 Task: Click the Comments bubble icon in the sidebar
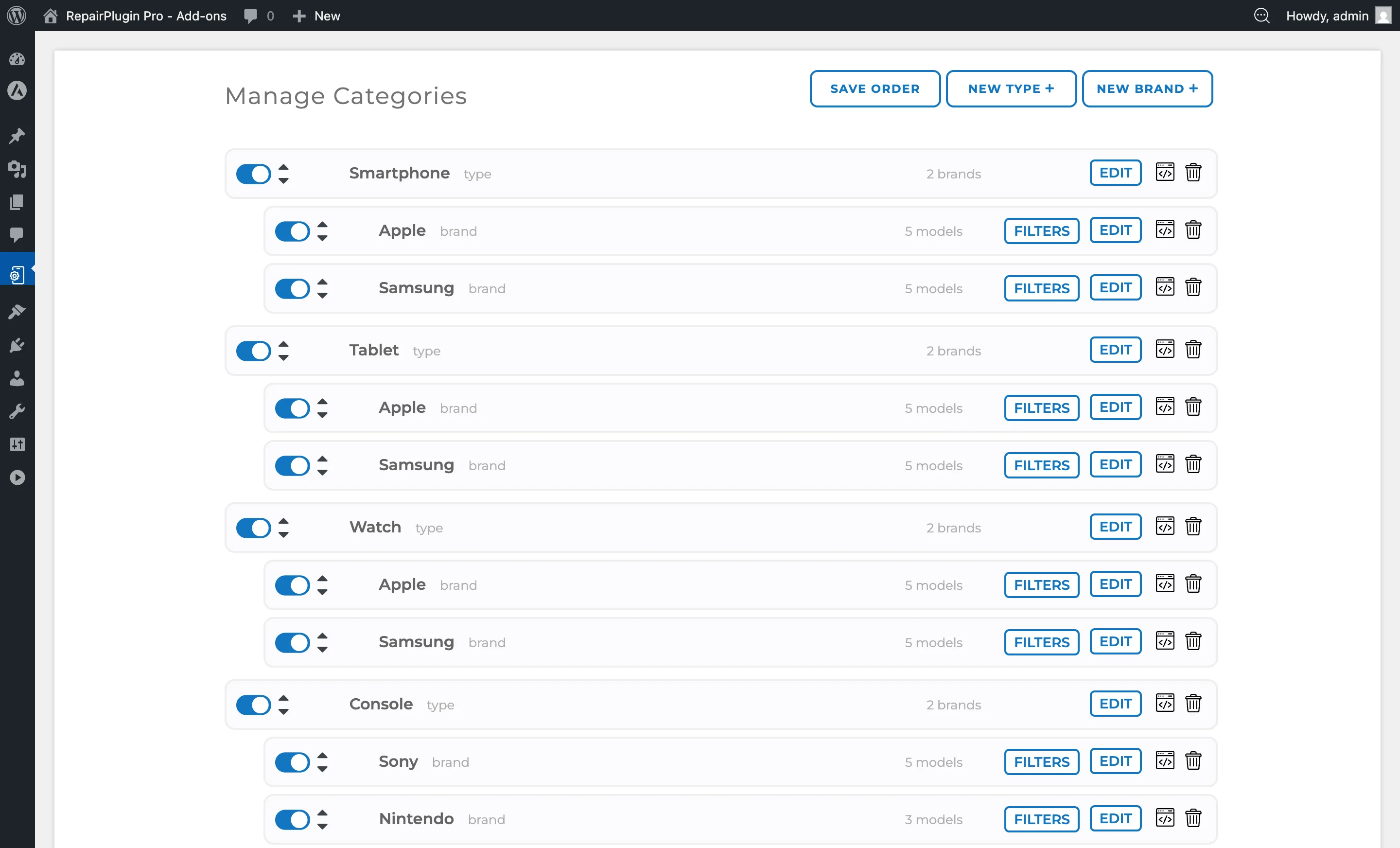[x=17, y=235]
